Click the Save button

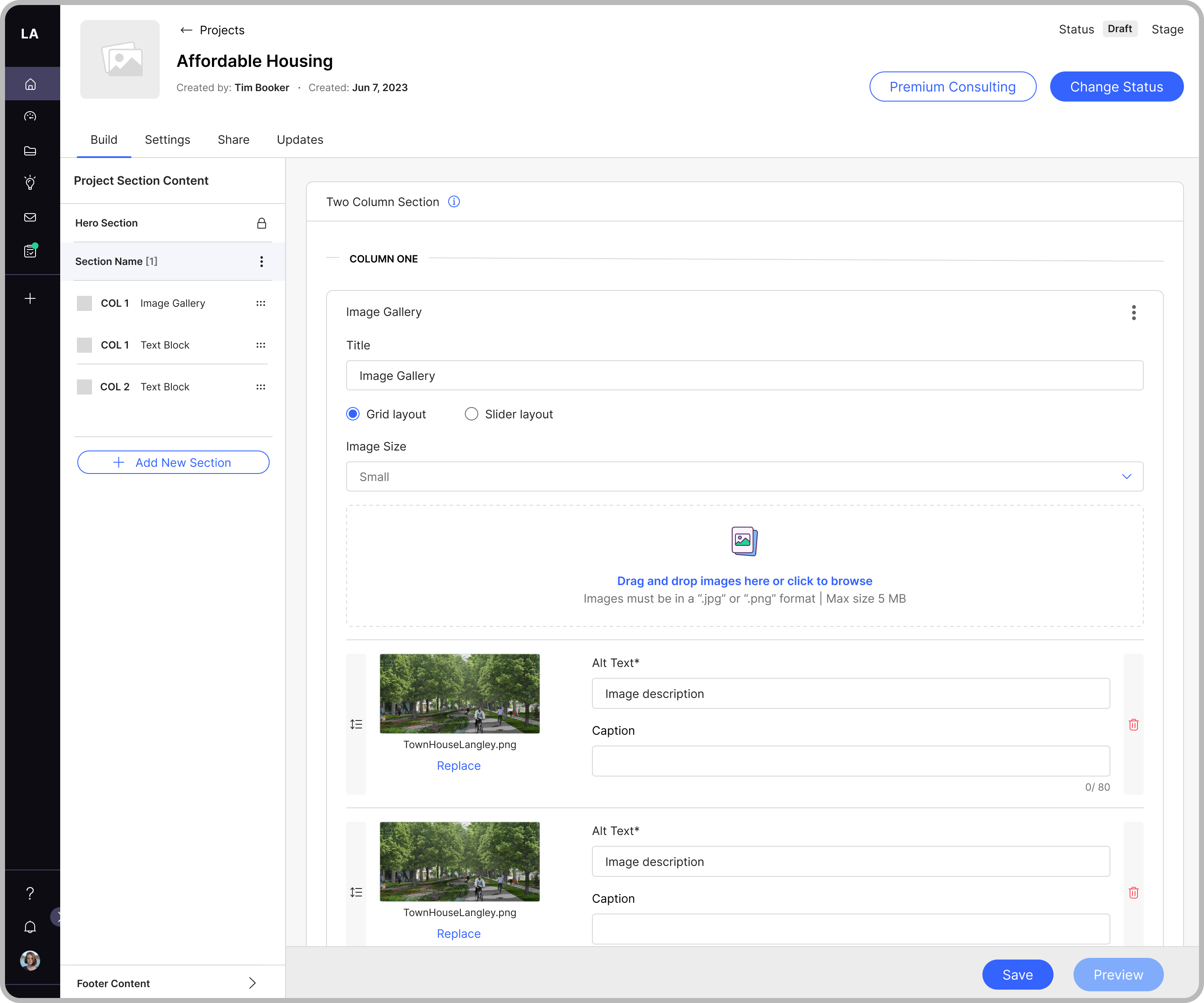tap(1017, 974)
